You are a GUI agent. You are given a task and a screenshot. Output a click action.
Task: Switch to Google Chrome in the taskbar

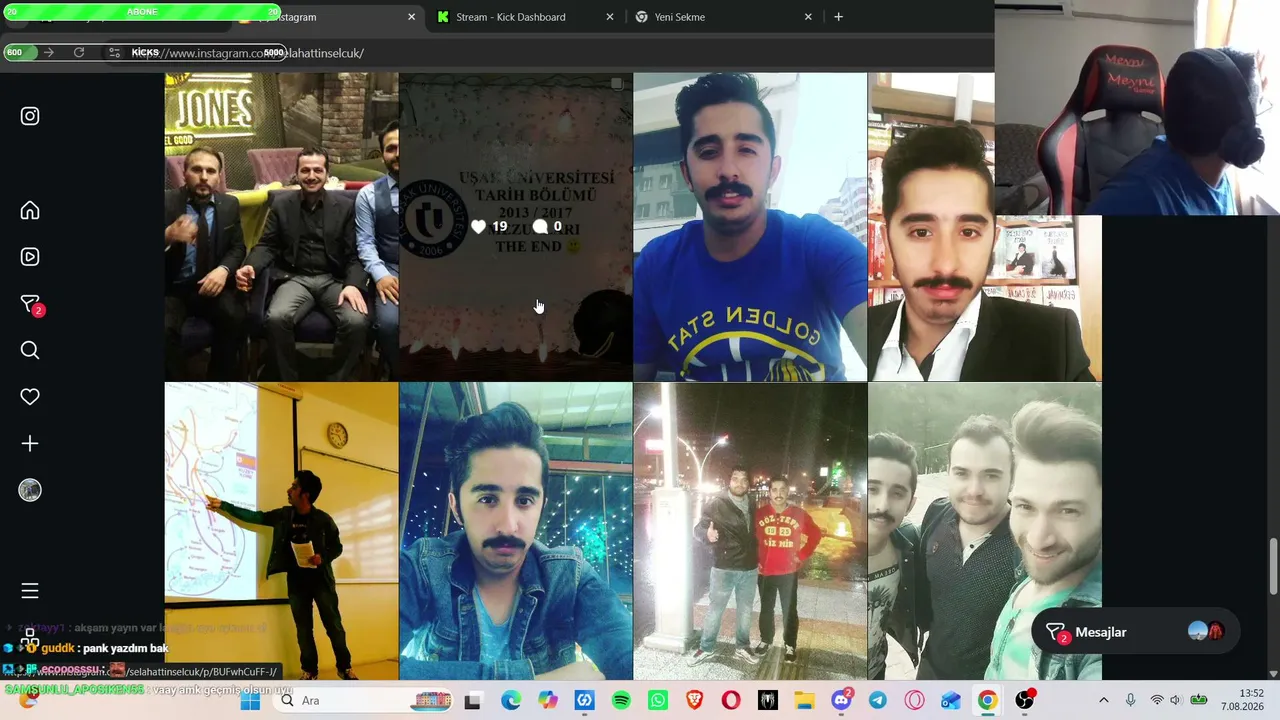click(987, 701)
